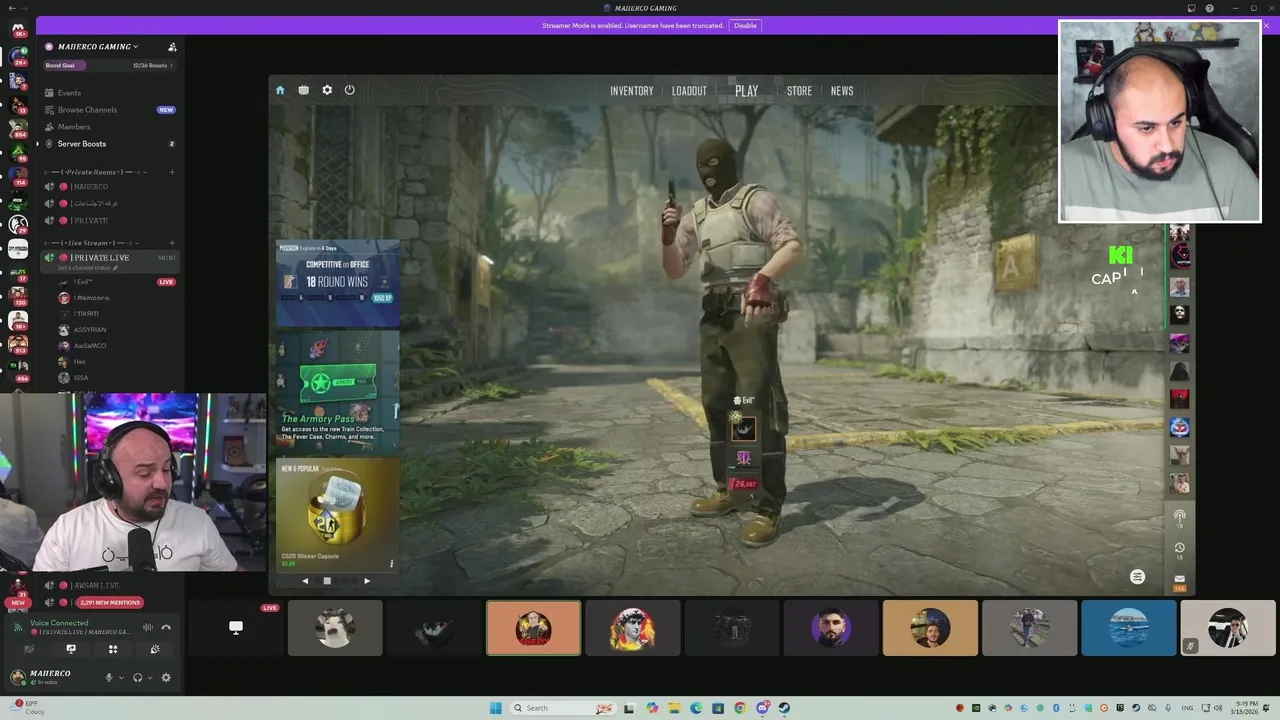Switch to the INVENTORY tab
1280x720 pixels.
(632, 91)
